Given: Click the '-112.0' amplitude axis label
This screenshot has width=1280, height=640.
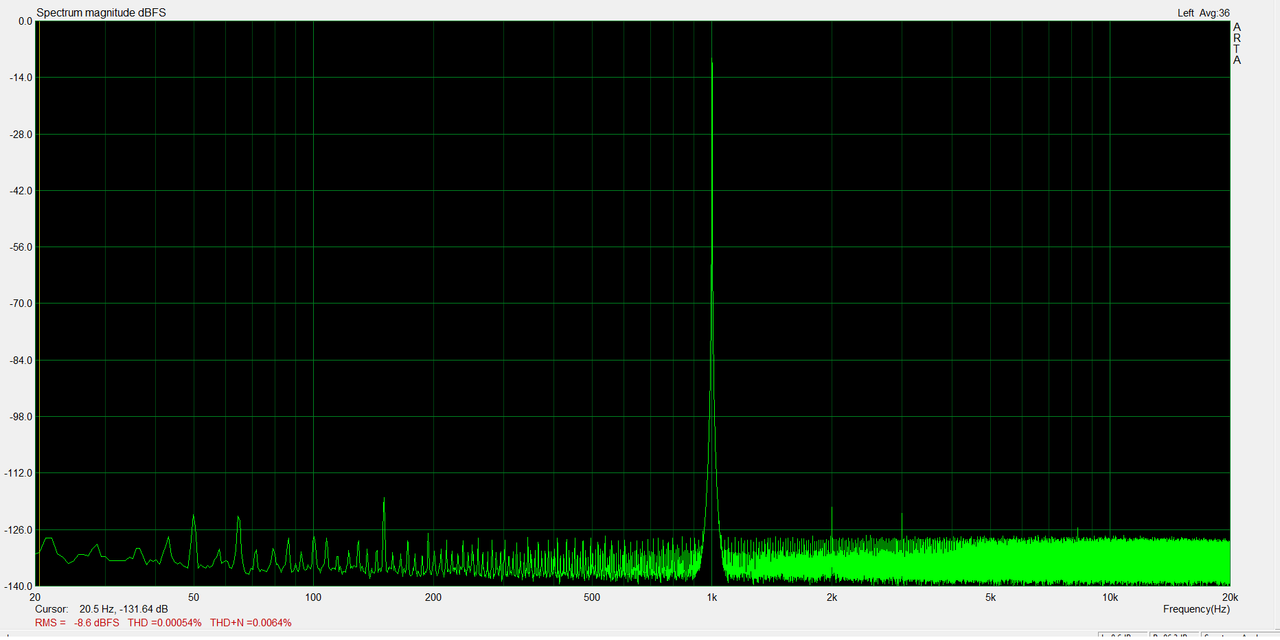Looking at the screenshot, I should [x=18, y=473].
